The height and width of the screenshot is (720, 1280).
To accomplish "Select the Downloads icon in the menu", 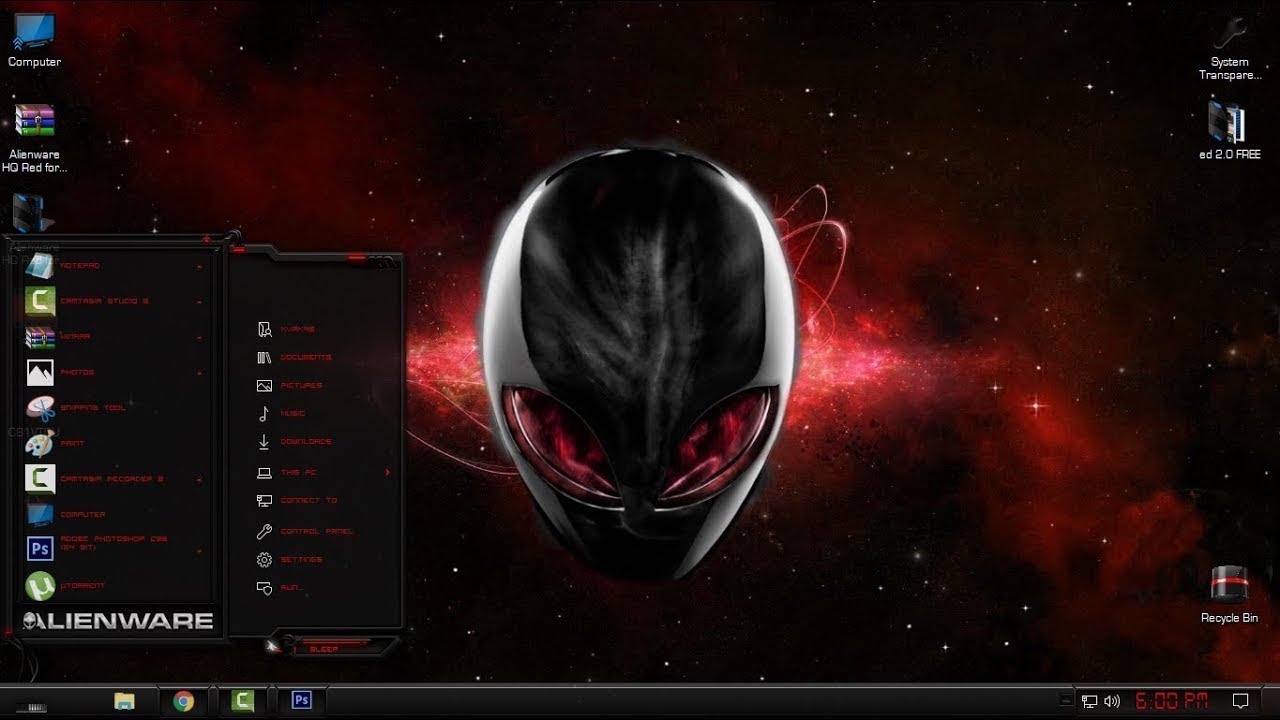I will [304, 441].
